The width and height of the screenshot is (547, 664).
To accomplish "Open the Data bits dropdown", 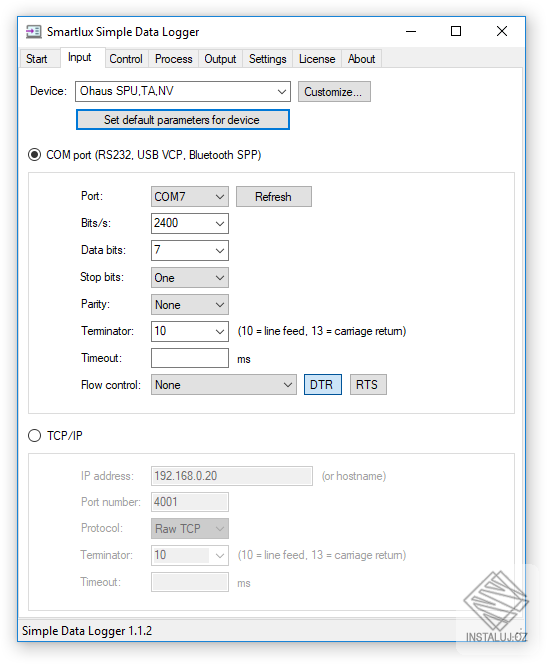I will tap(190, 250).
